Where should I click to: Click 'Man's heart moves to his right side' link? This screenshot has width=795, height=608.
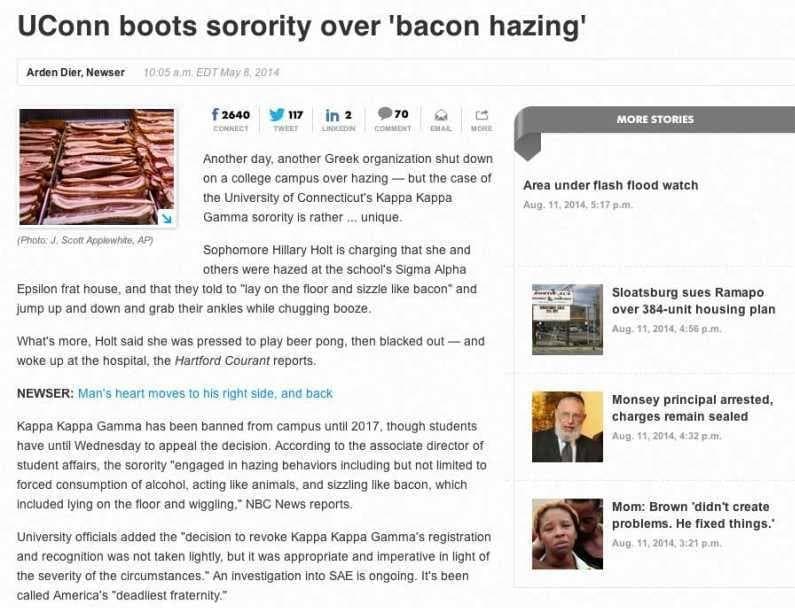(205, 393)
